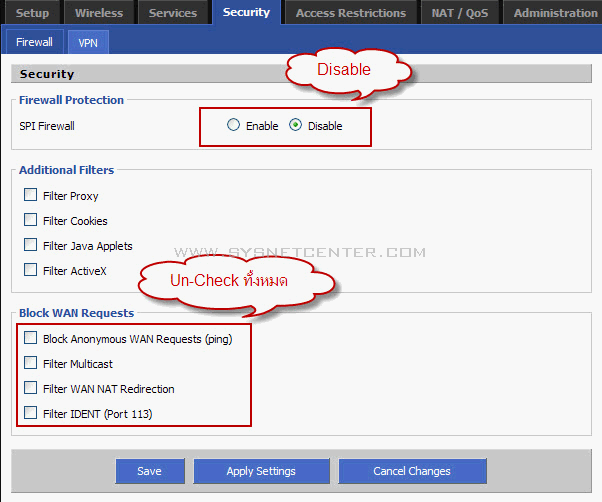
Task: Toggle the Filter Proxy checkbox
Action: pos(30,195)
